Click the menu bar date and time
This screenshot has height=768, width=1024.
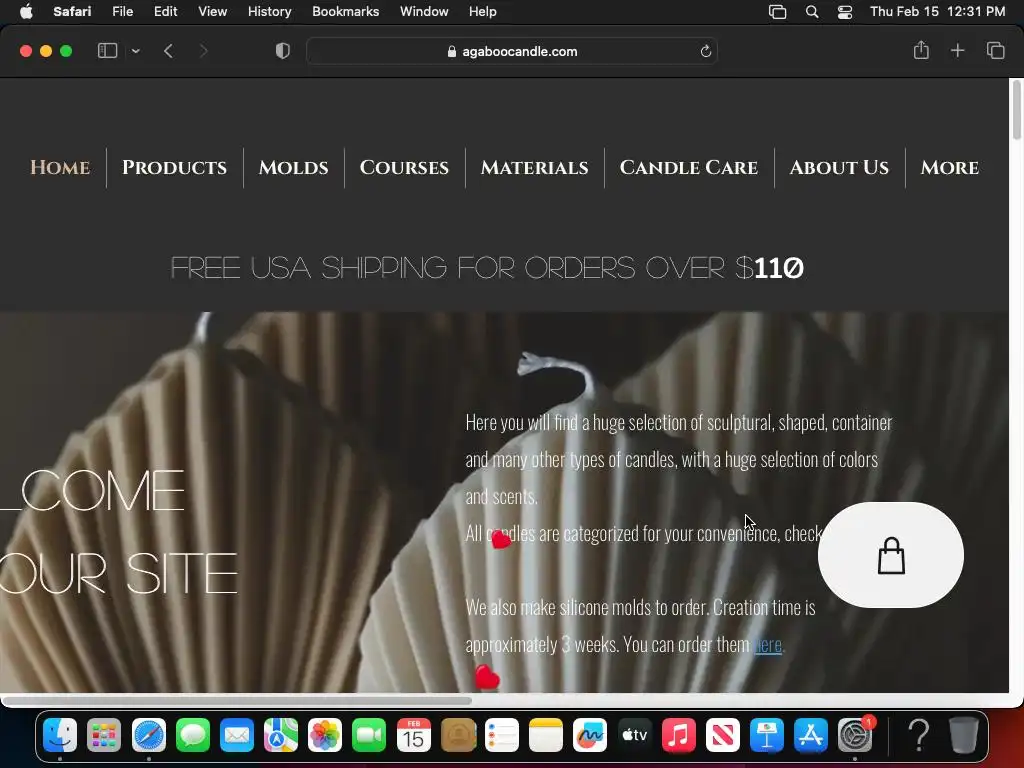click(x=937, y=11)
